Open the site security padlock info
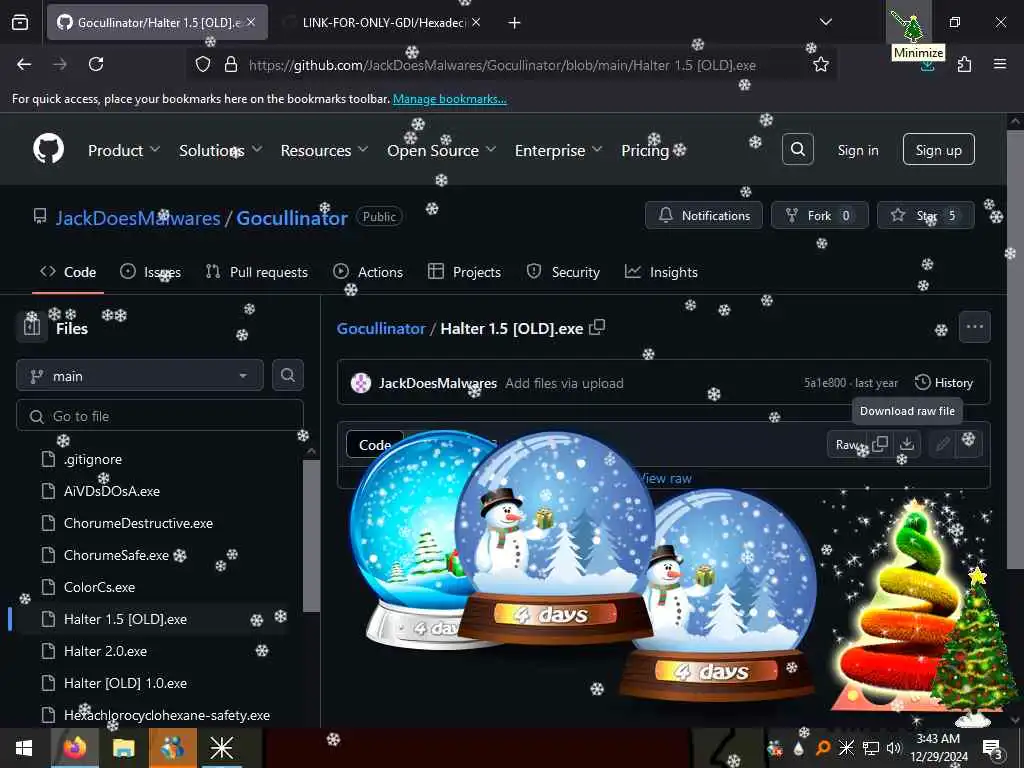The image size is (1024, 768). coord(231,64)
